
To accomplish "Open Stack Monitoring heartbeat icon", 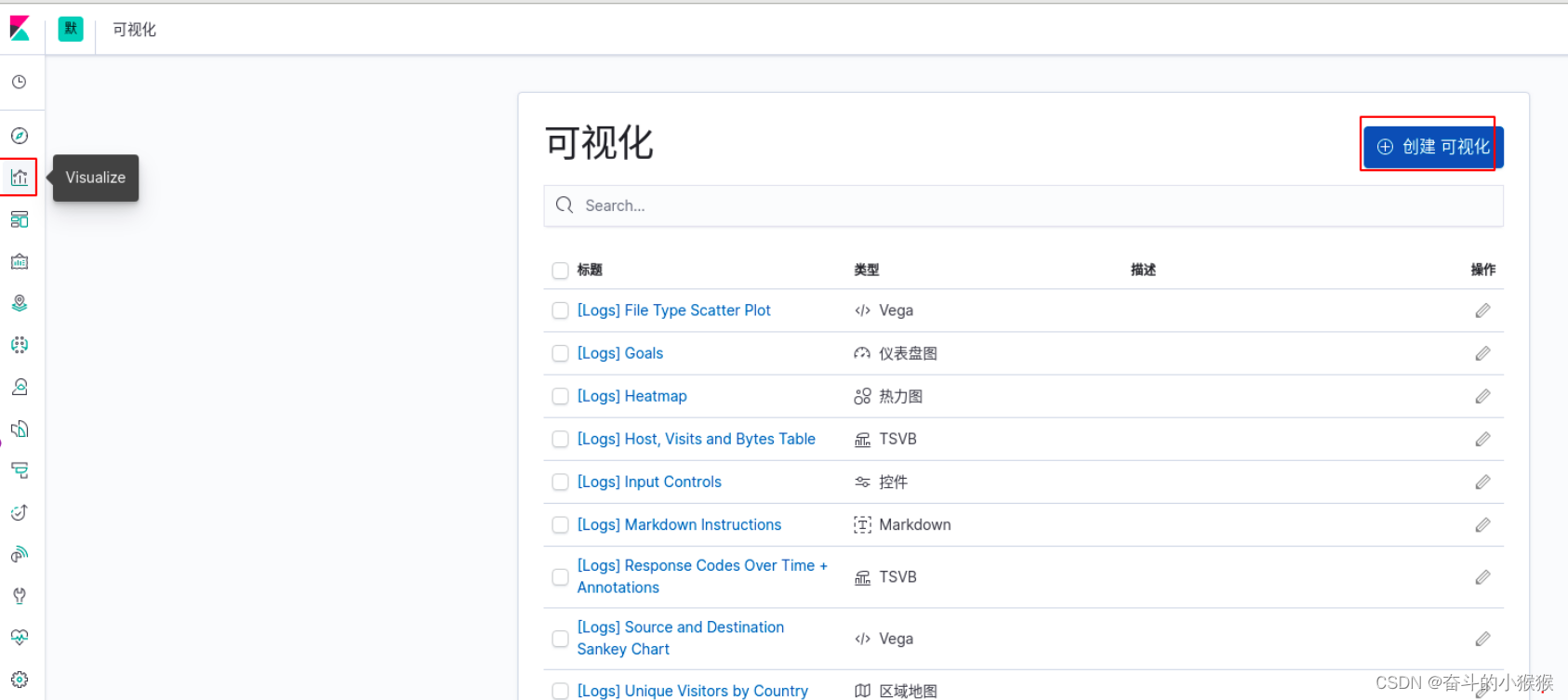I will [20, 638].
